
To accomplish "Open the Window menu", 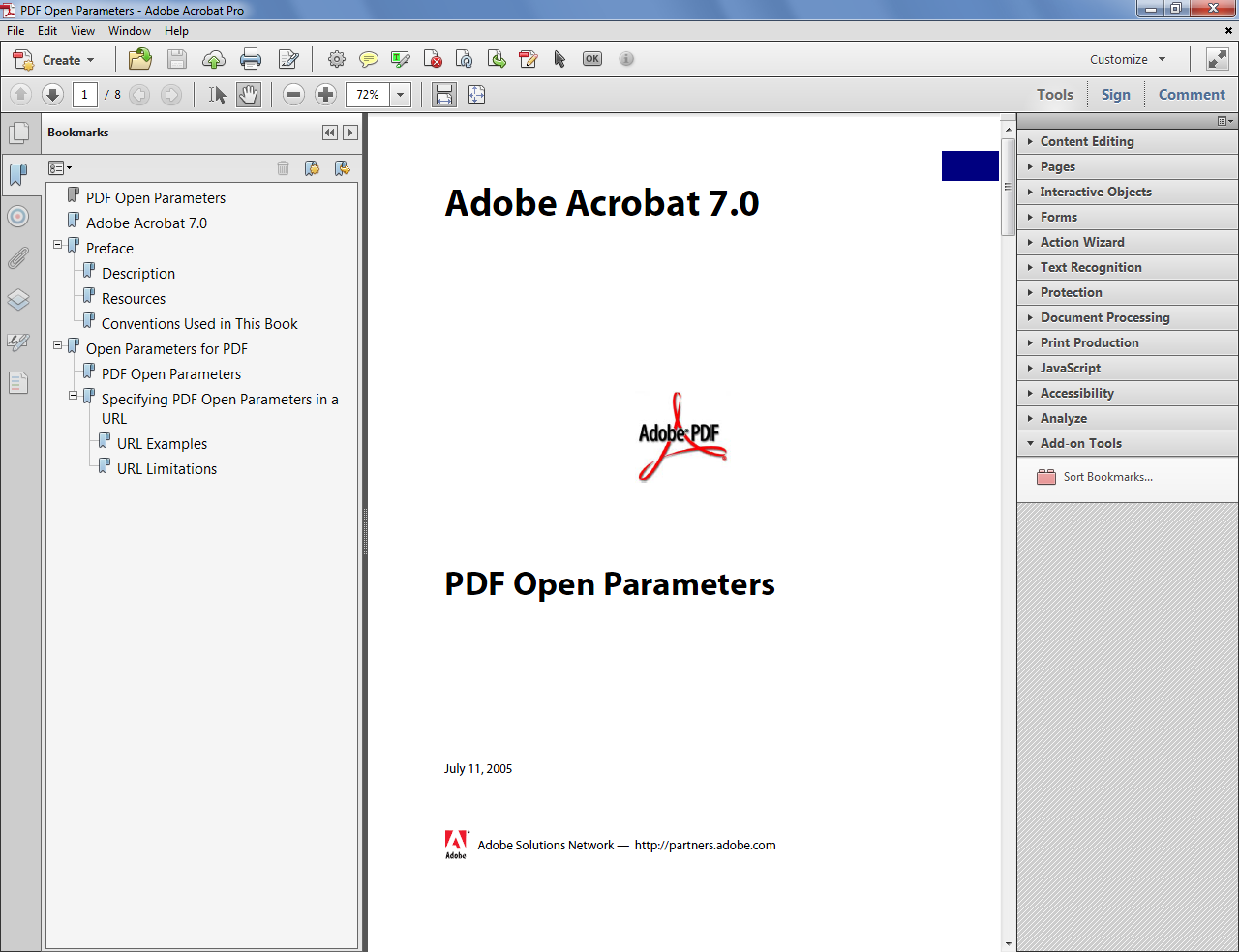I will point(130,31).
